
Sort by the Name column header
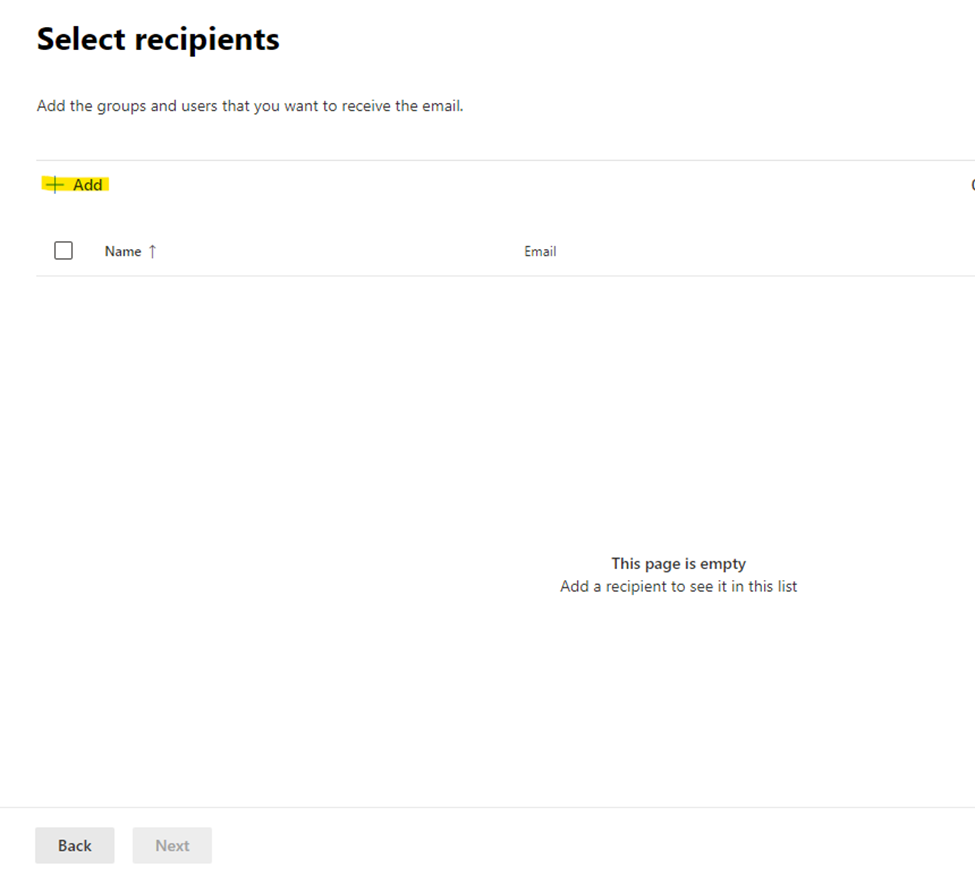(123, 251)
